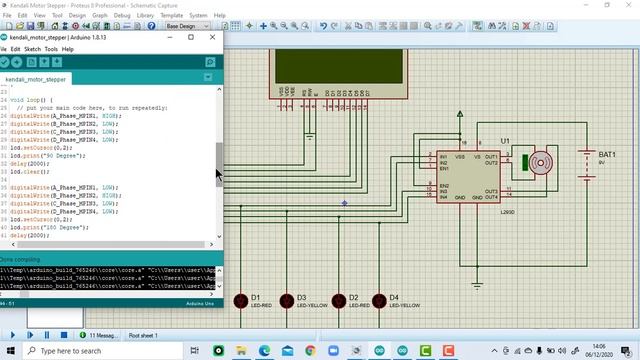640x360 pixels.
Task: Select the D4 LED-YELLOW component
Action: point(379,301)
